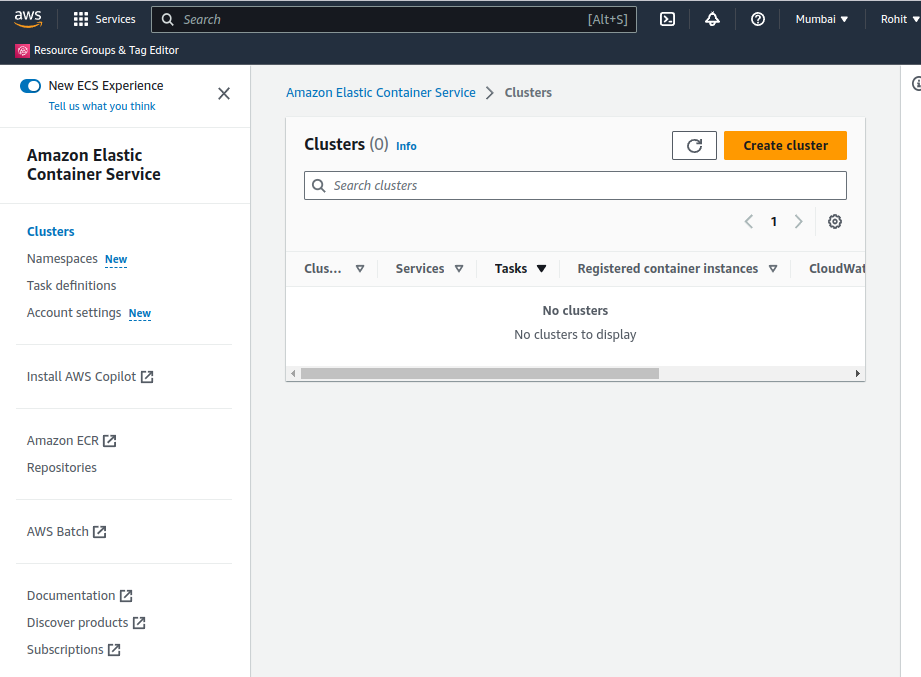Click the New badge beside Namespaces
The width and height of the screenshot is (921, 677).
pyautogui.click(x=116, y=259)
